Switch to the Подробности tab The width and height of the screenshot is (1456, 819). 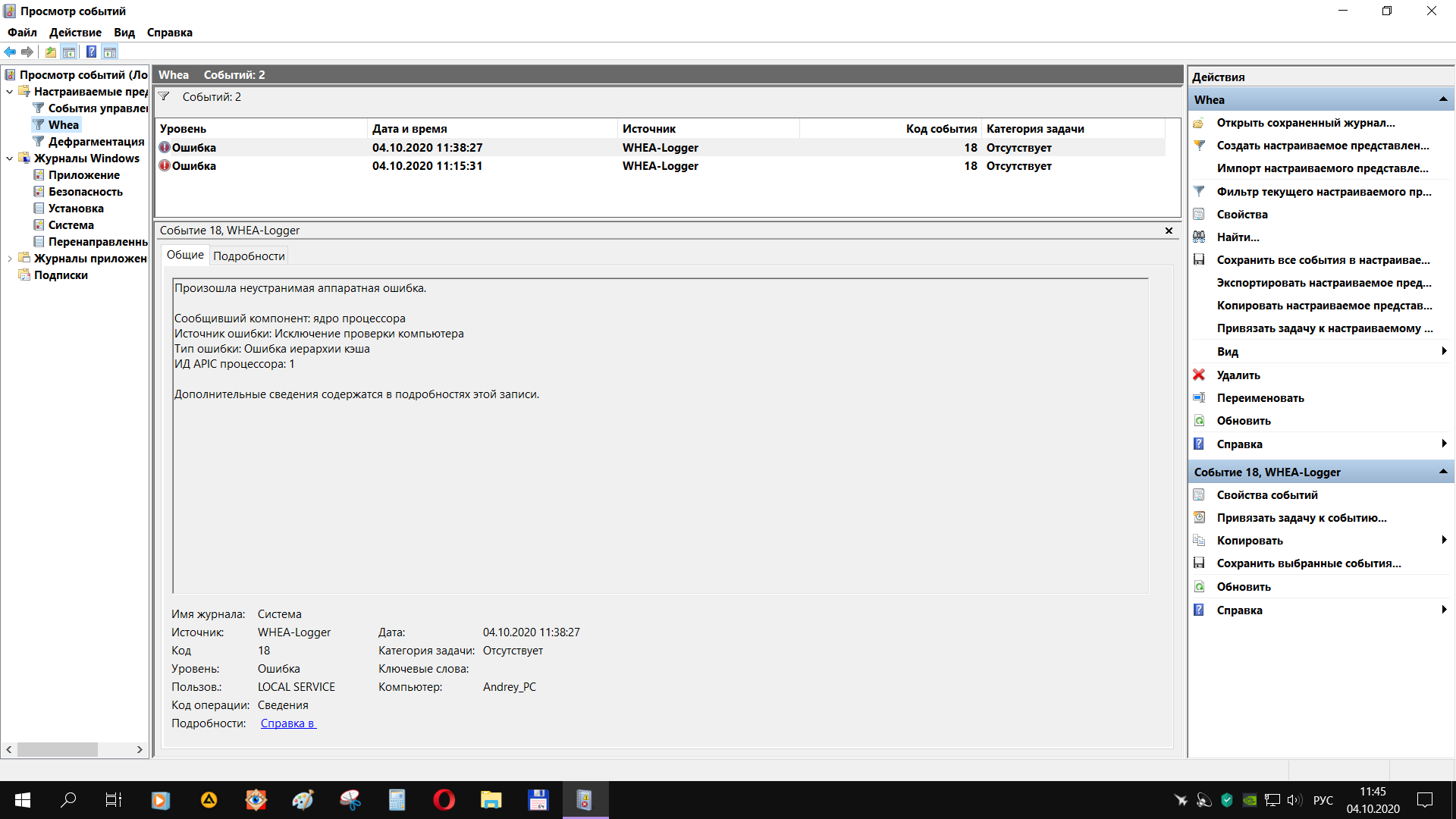pos(249,256)
